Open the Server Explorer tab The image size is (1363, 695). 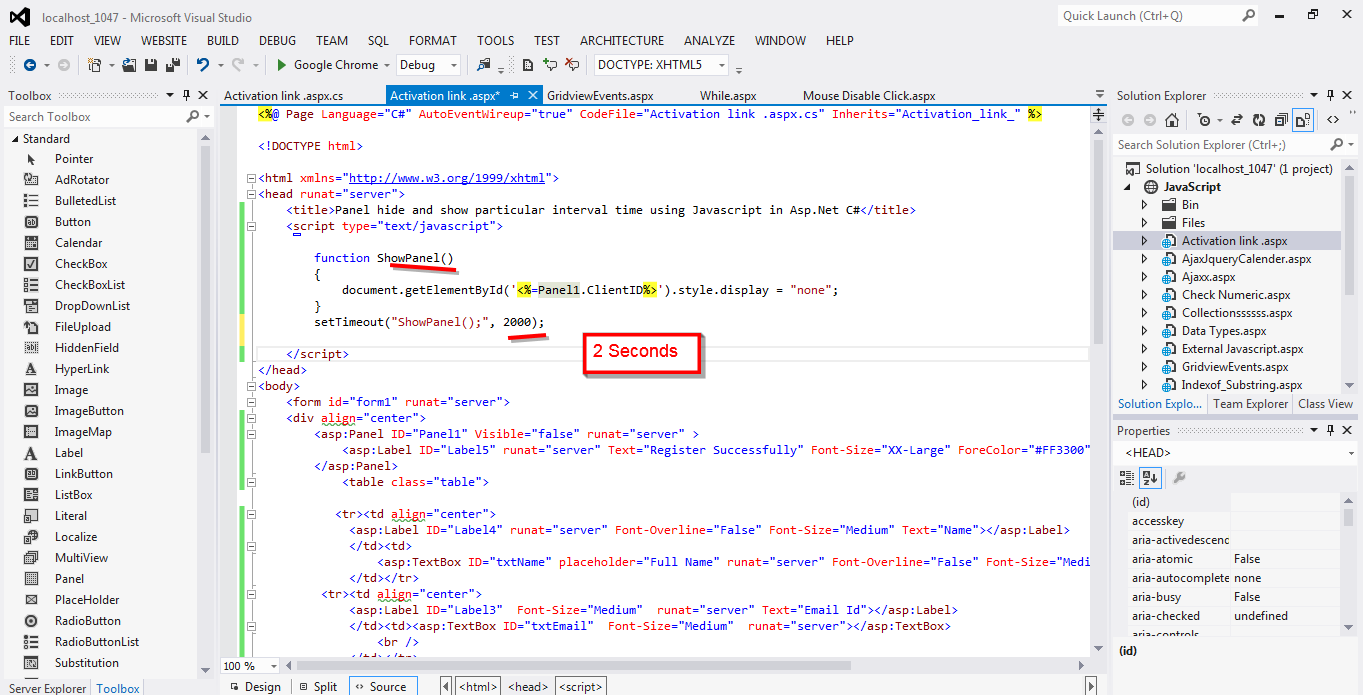(47, 688)
